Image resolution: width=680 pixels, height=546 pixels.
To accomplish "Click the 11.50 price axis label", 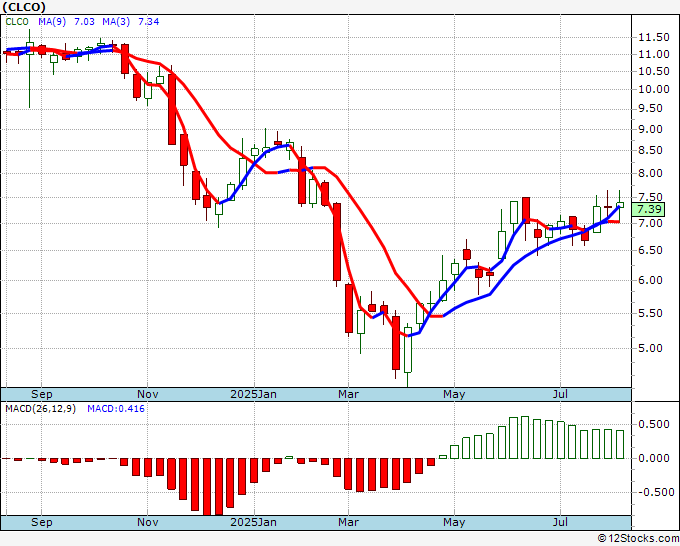I will [x=654, y=38].
